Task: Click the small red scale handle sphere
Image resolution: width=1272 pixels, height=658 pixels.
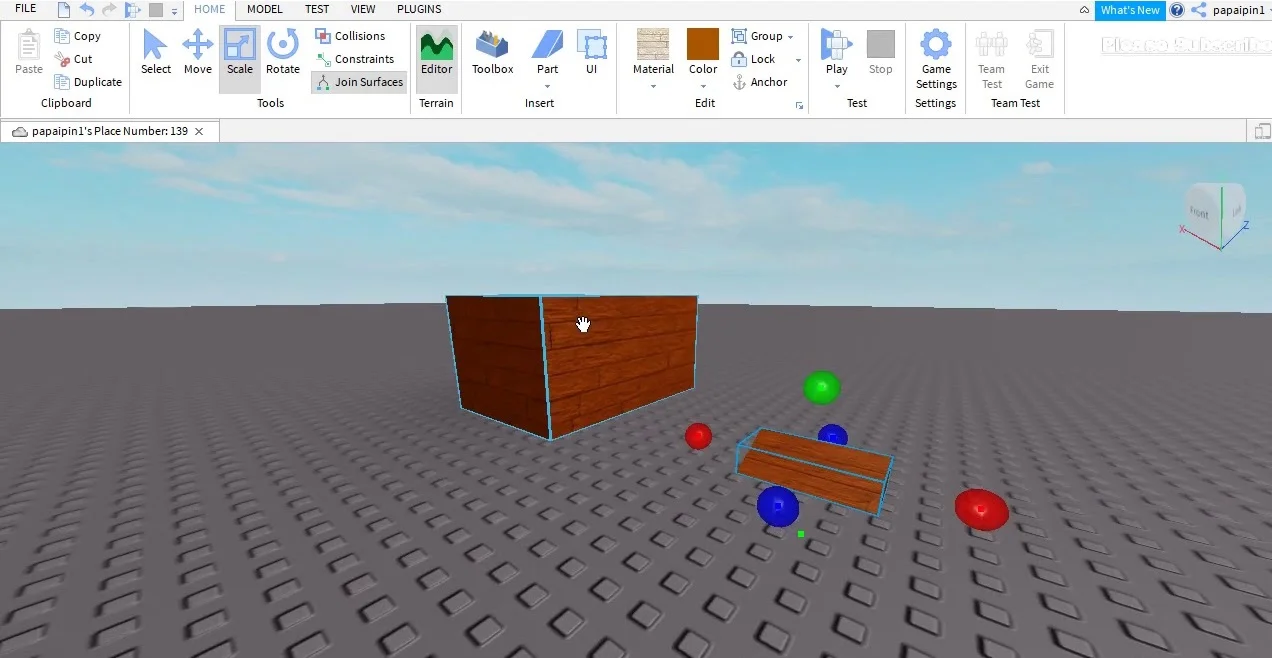Action: (698, 436)
